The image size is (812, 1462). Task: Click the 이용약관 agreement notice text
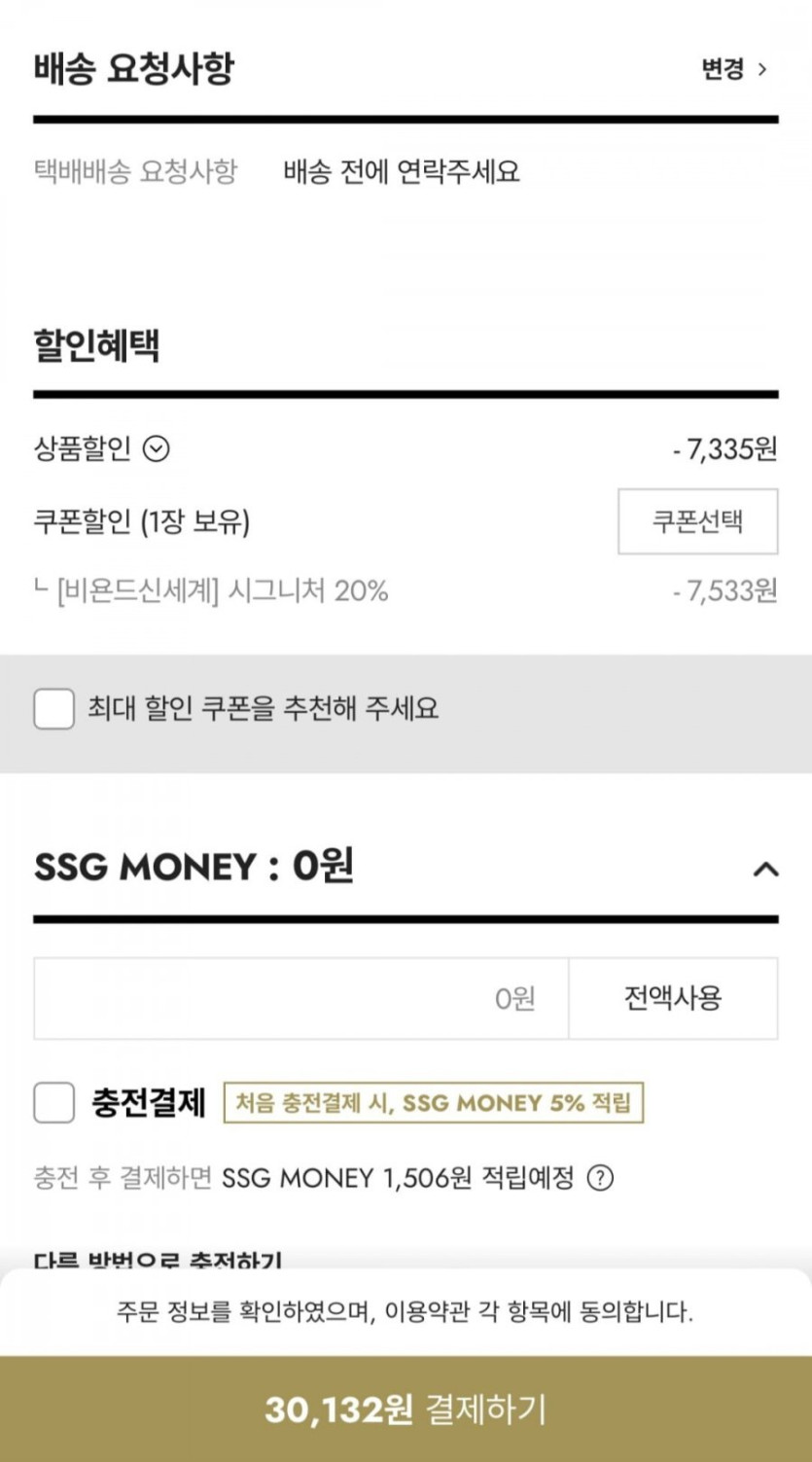coord(405,1311)
